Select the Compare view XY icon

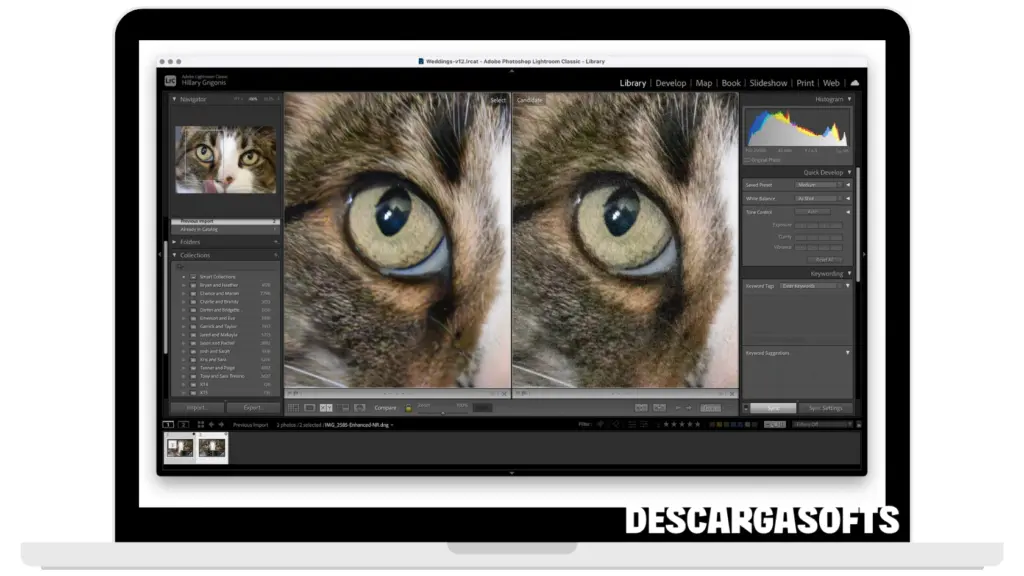pos(326,408)
